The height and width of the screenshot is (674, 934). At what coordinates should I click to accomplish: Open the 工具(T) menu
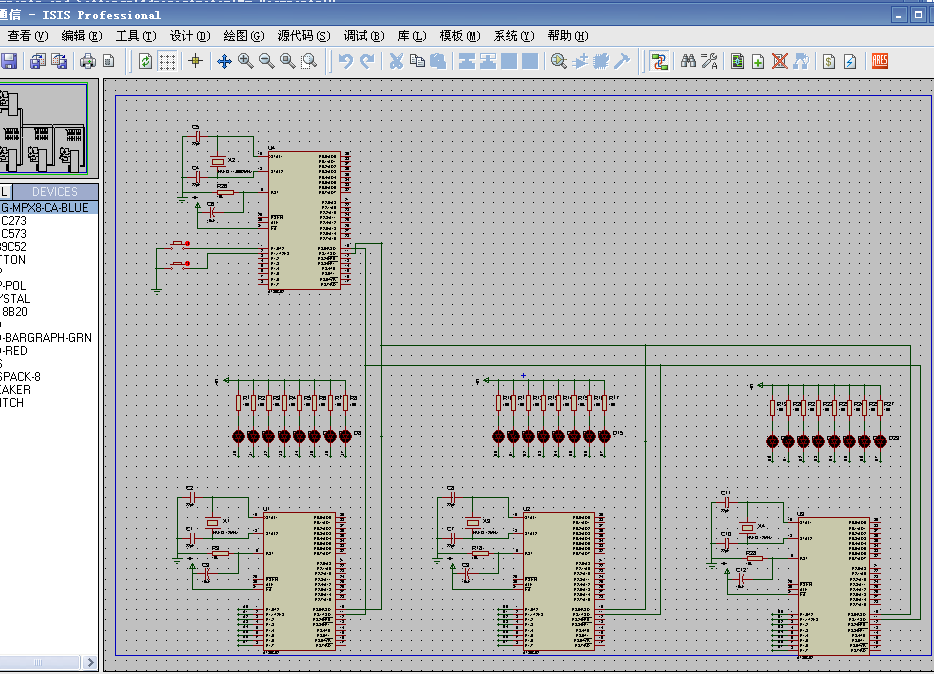[x=136, y=36]
